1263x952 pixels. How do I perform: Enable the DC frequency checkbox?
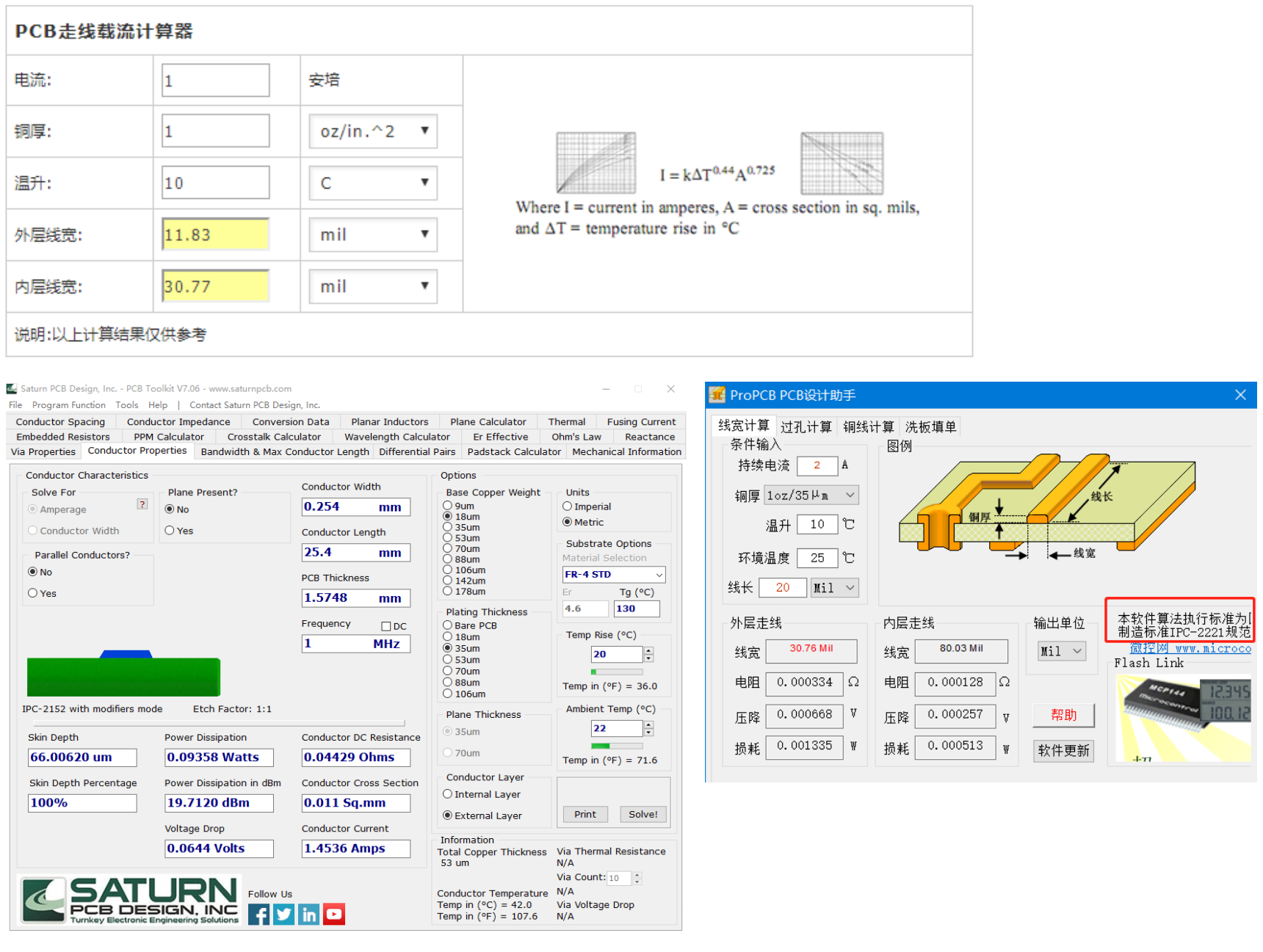point(386,626)
